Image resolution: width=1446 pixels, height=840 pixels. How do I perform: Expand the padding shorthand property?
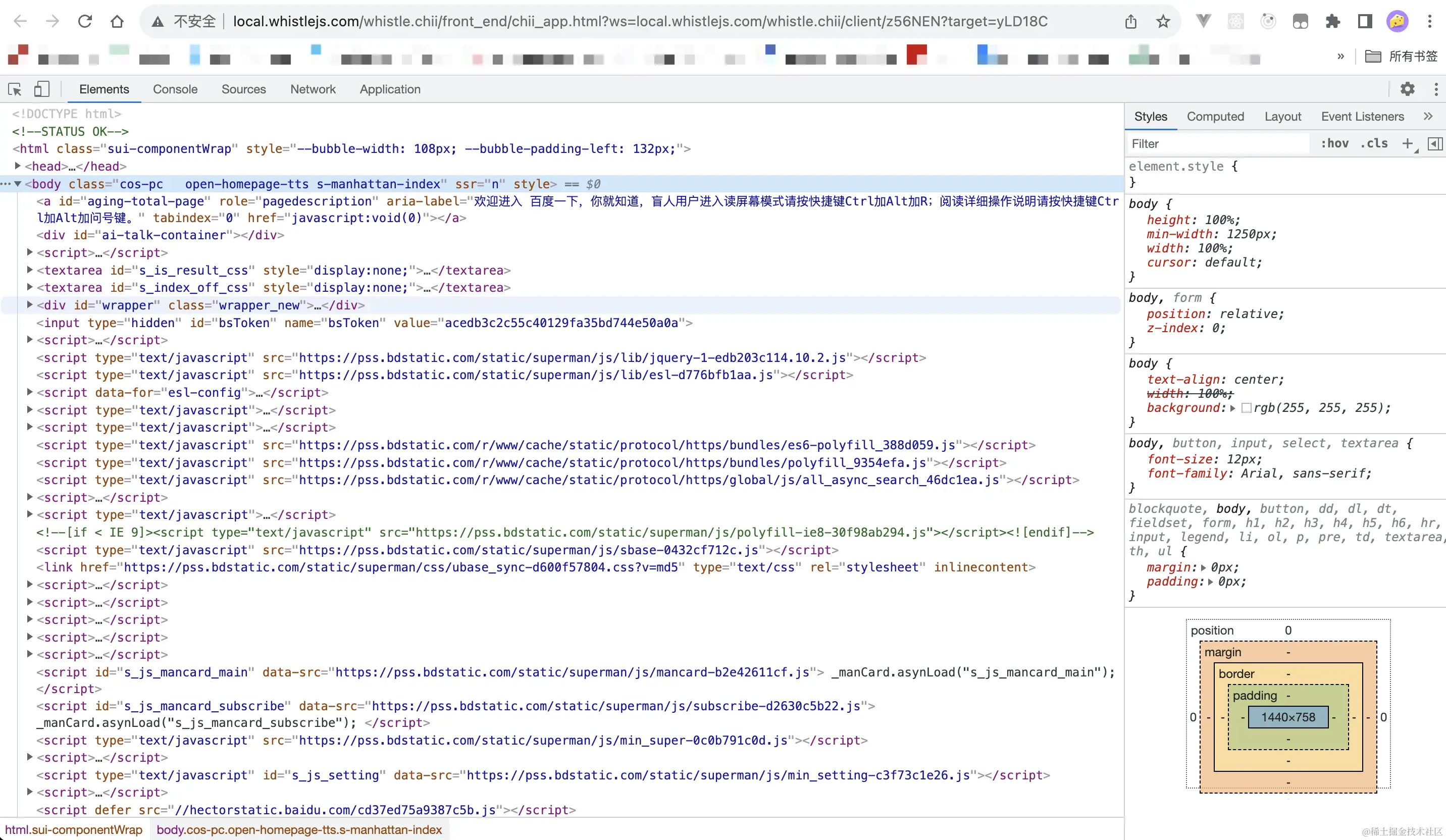tap(1210, 582)
